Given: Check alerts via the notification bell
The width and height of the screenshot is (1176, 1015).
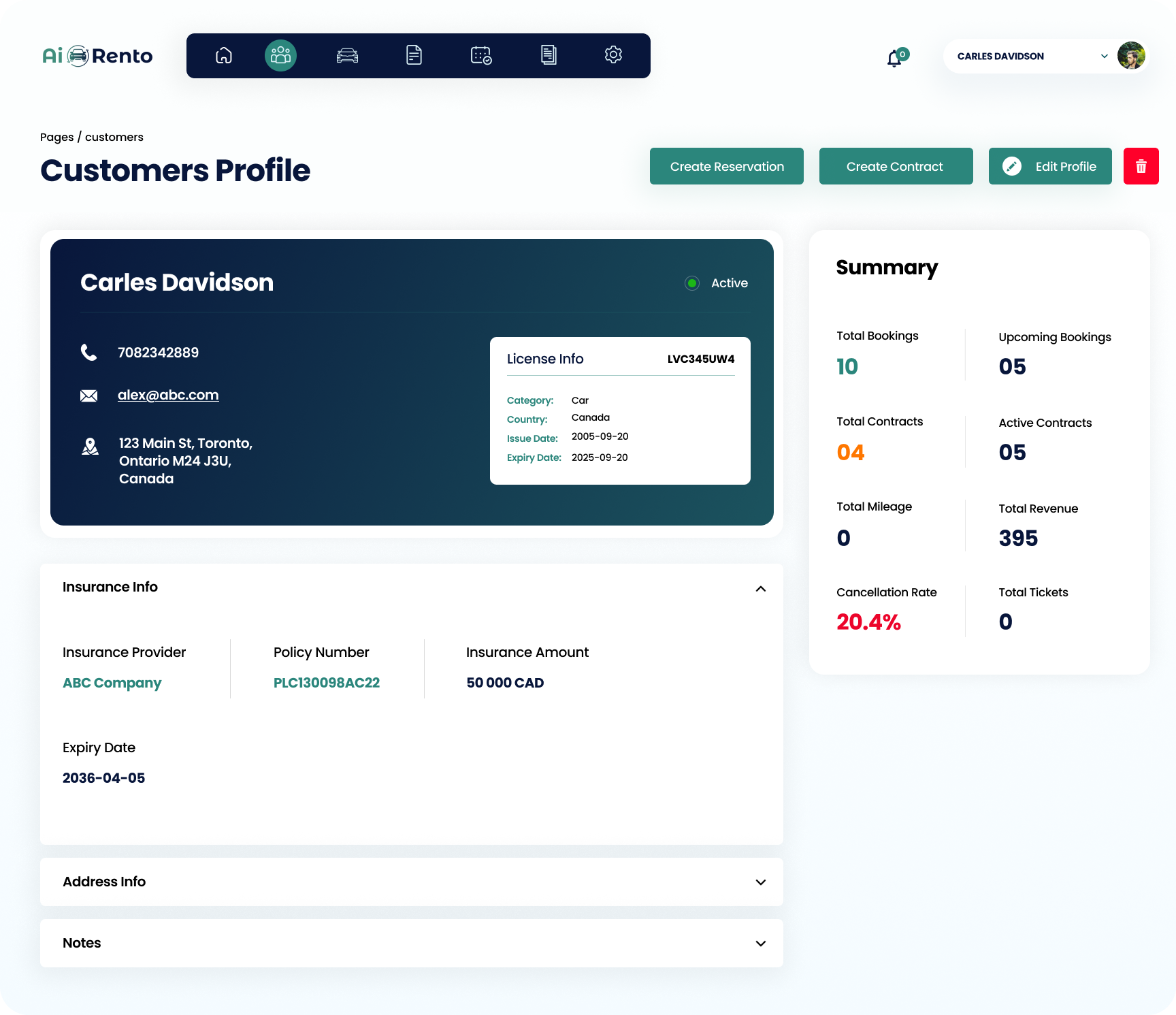Looking at the screenshot, I should [894, 58].
